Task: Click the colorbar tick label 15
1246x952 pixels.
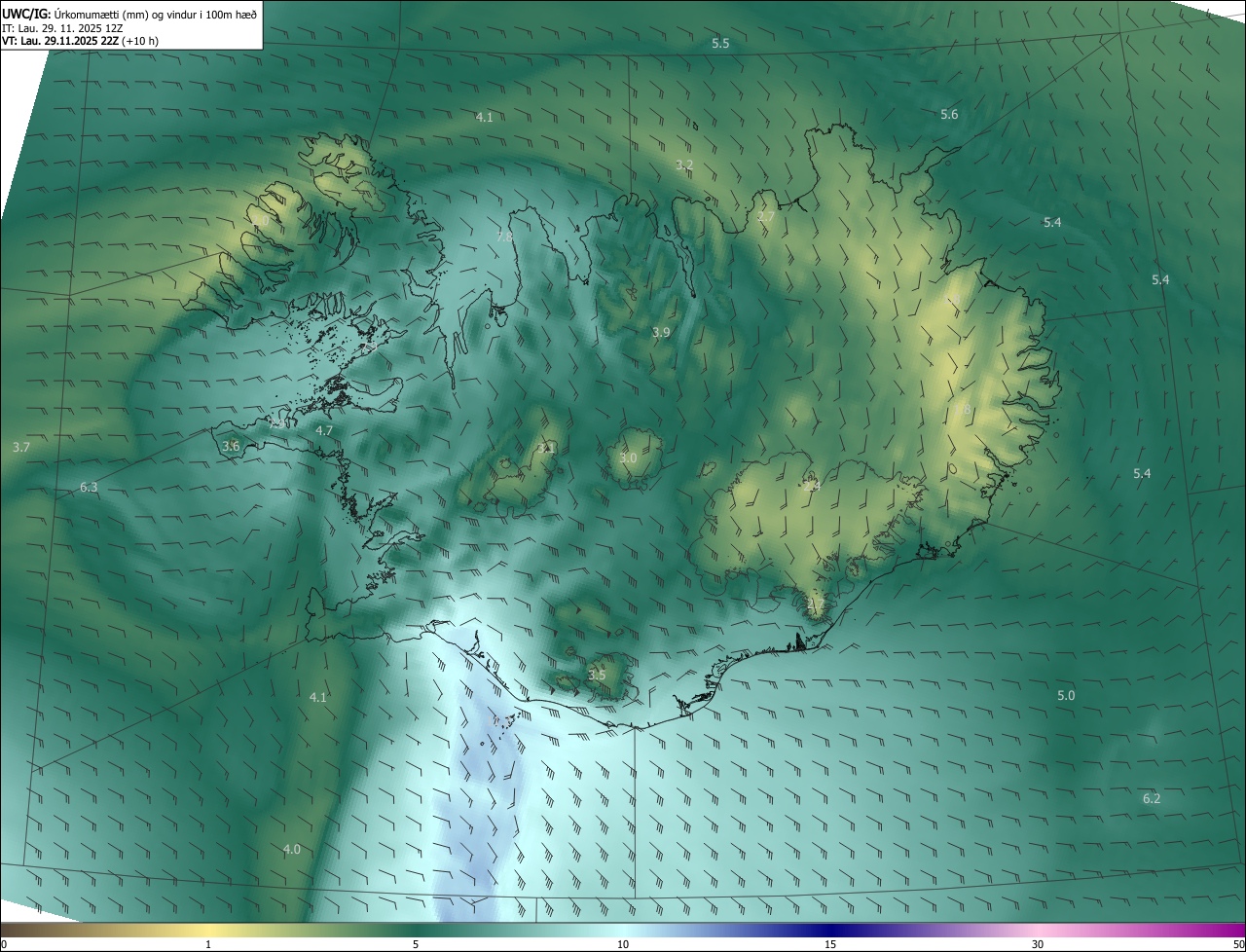Action: tap(830, 945)
